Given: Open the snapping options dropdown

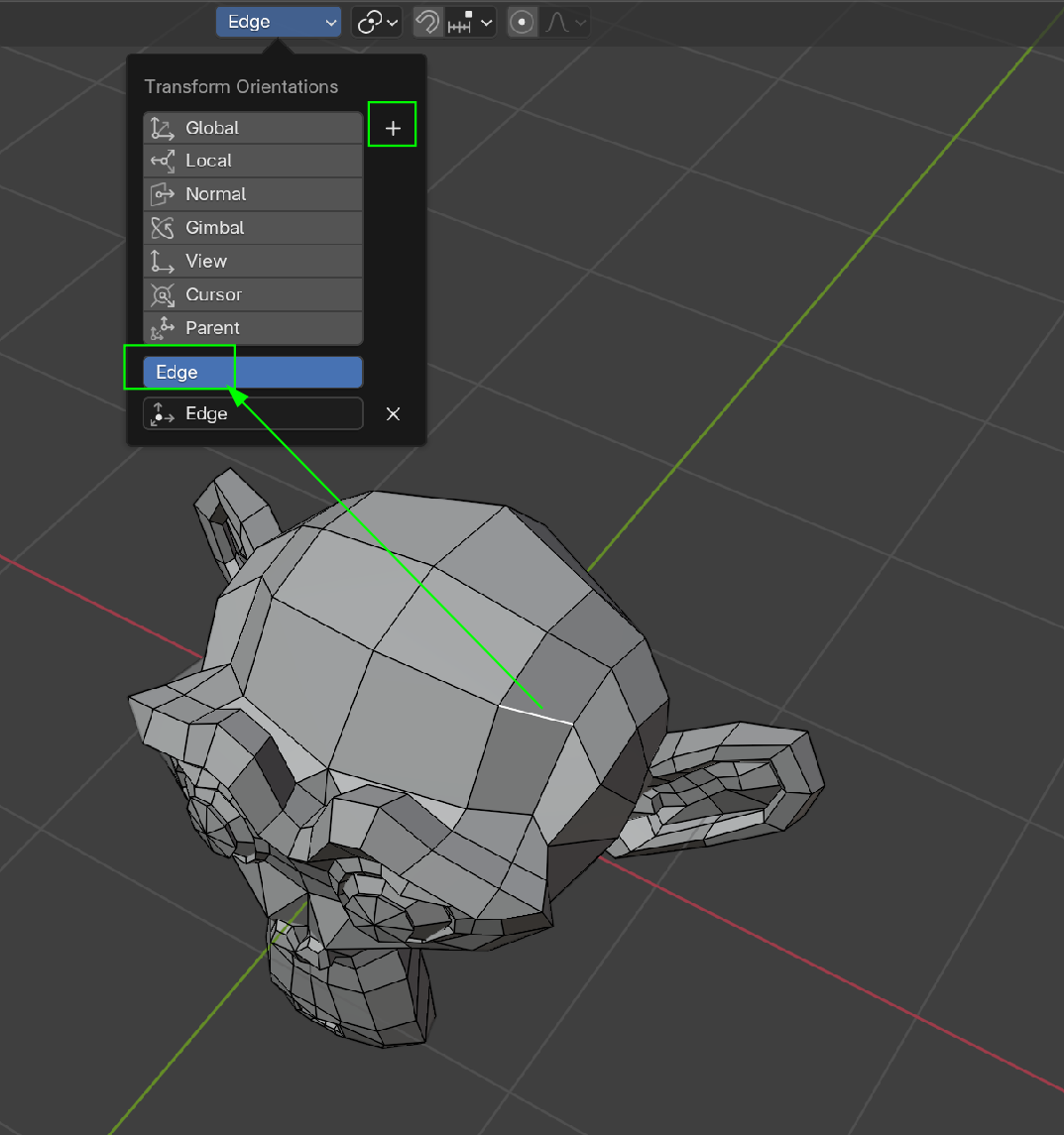Looking at the screenshot, I should 469,22.
